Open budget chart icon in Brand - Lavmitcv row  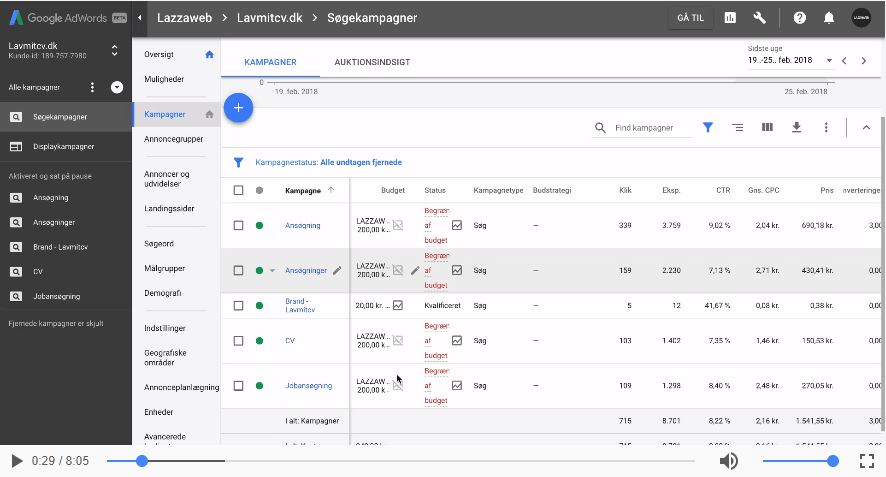pos(398,305)
